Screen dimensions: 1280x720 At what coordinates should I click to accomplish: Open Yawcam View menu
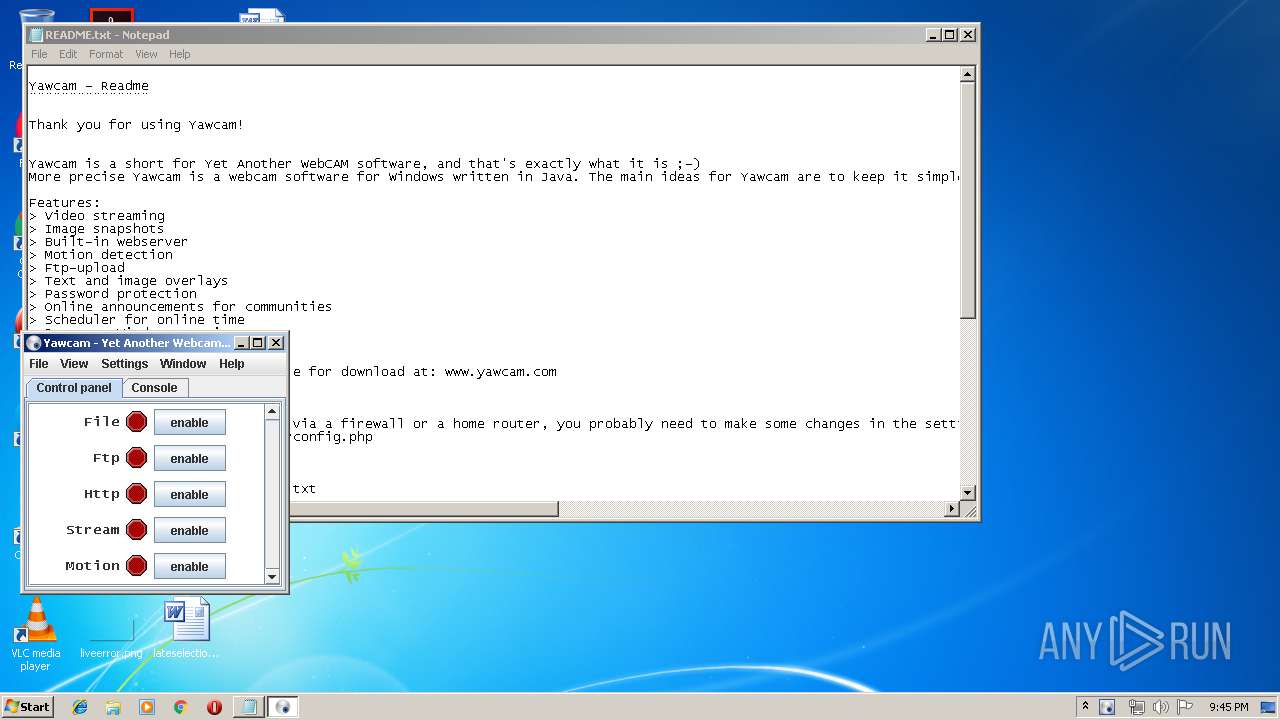click(74, 364)
